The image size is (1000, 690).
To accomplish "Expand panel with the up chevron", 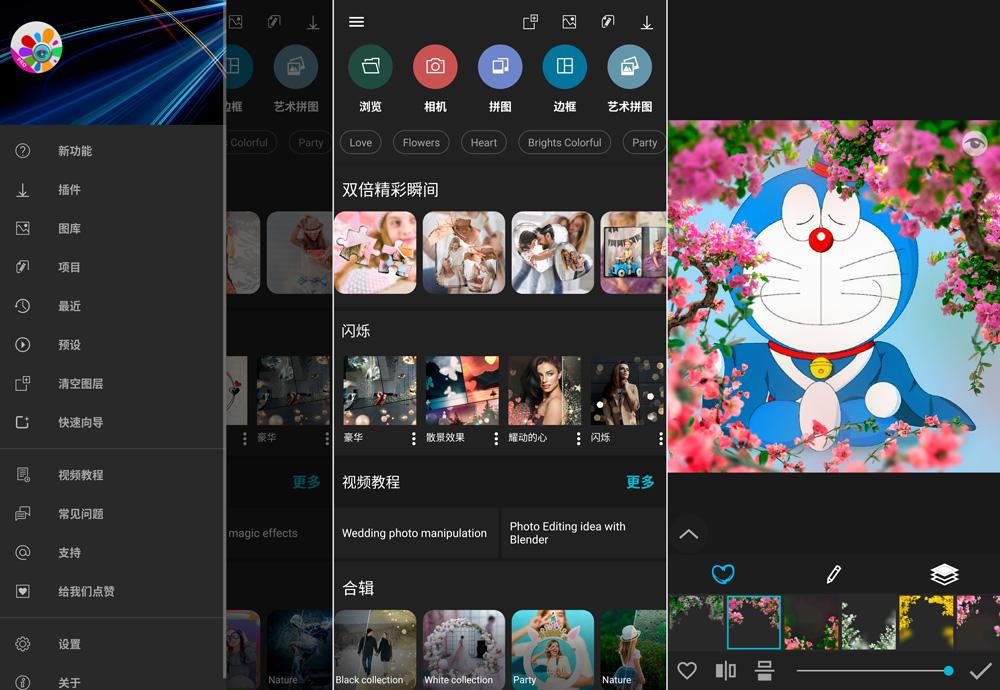I will [688, 534].
